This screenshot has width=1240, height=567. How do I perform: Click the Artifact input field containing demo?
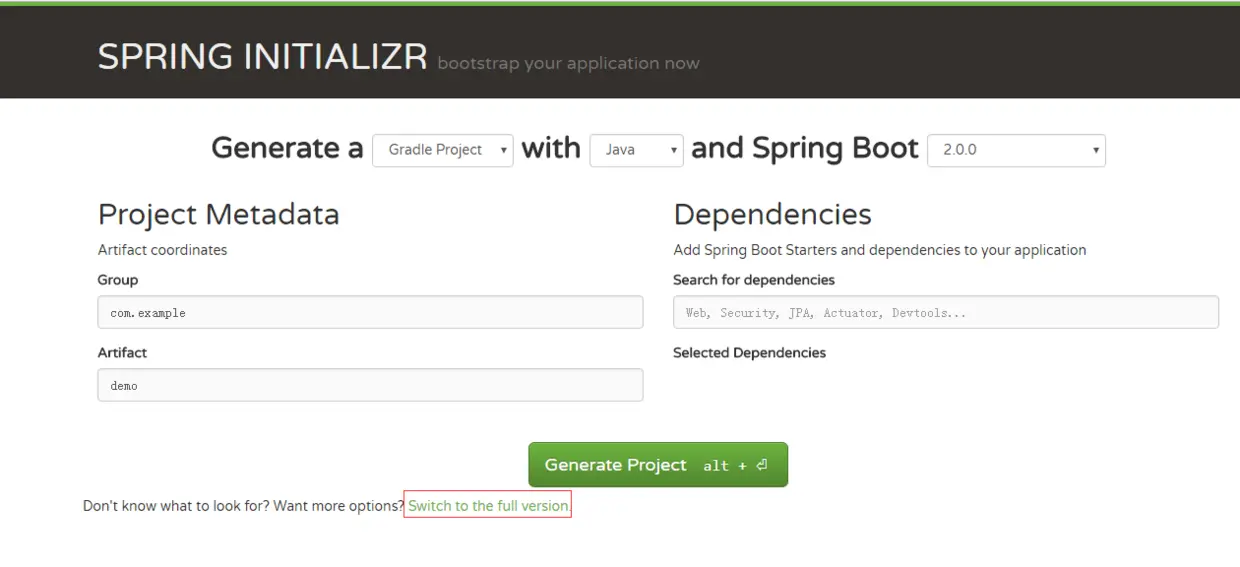[370, 385]
